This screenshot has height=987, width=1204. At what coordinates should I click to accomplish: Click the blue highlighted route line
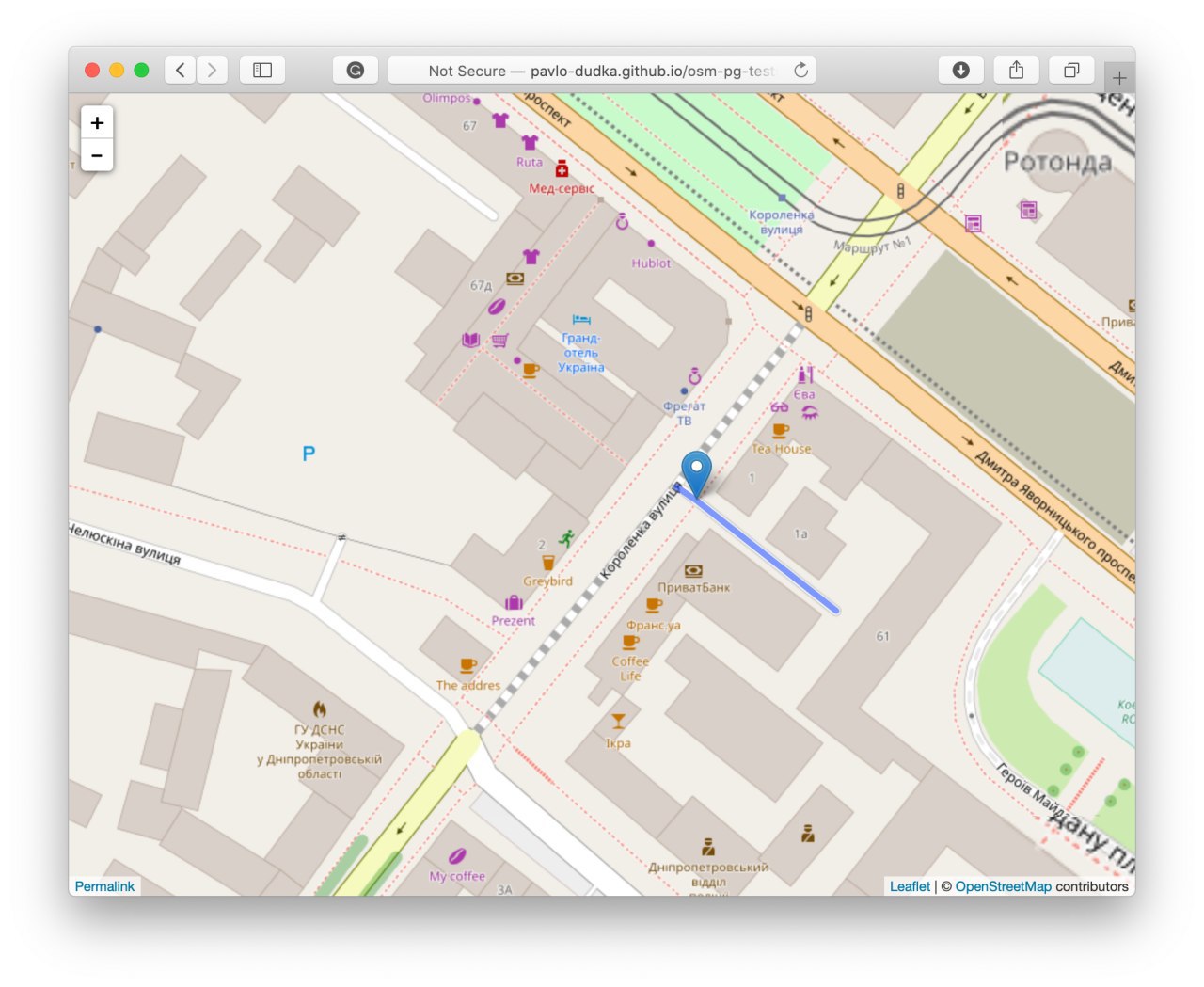[767, 552]
